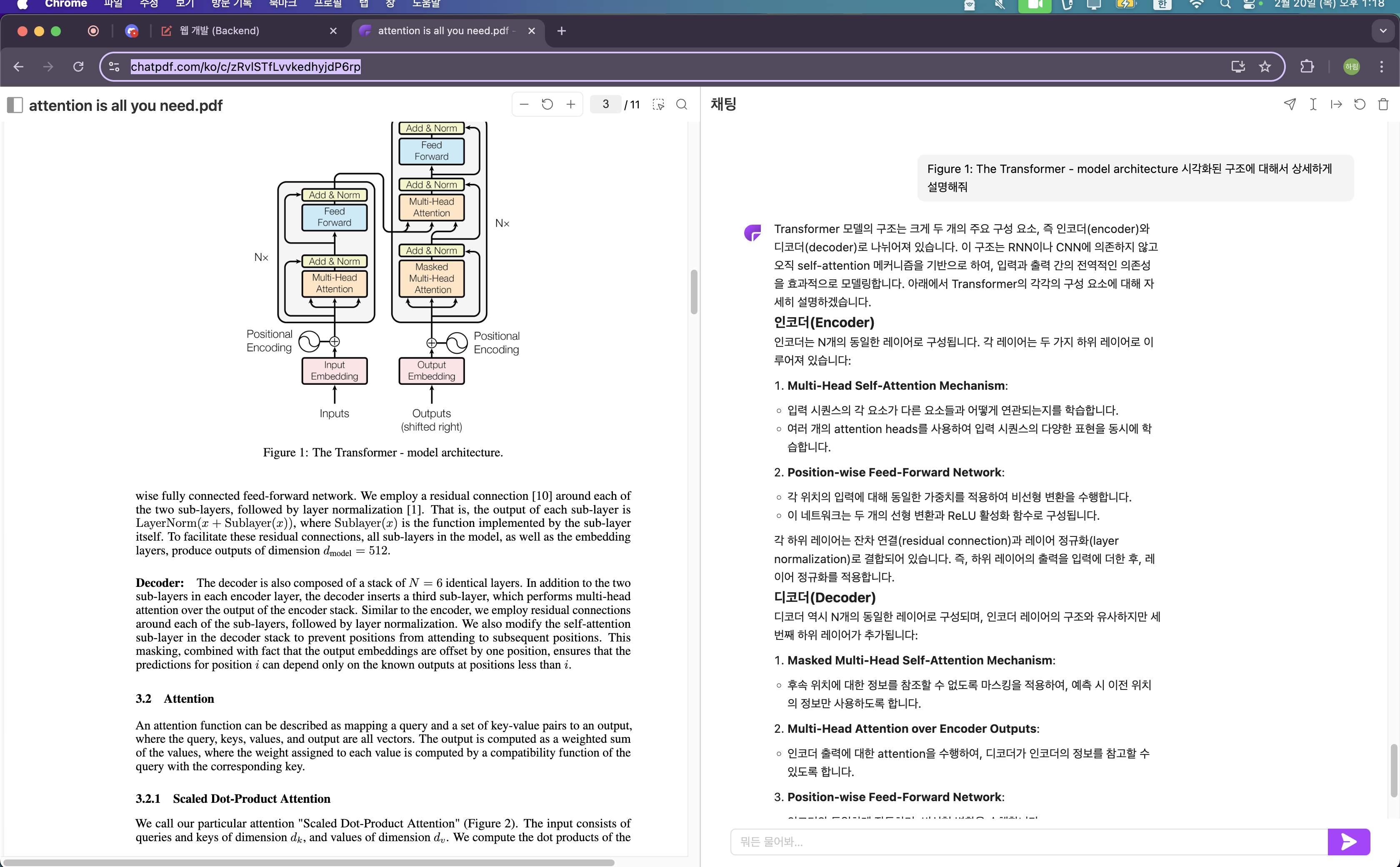The width and height of the screenshot is (1400, 867).
Task: Activate the area selection tool
Action: click(x=658, y=104)
